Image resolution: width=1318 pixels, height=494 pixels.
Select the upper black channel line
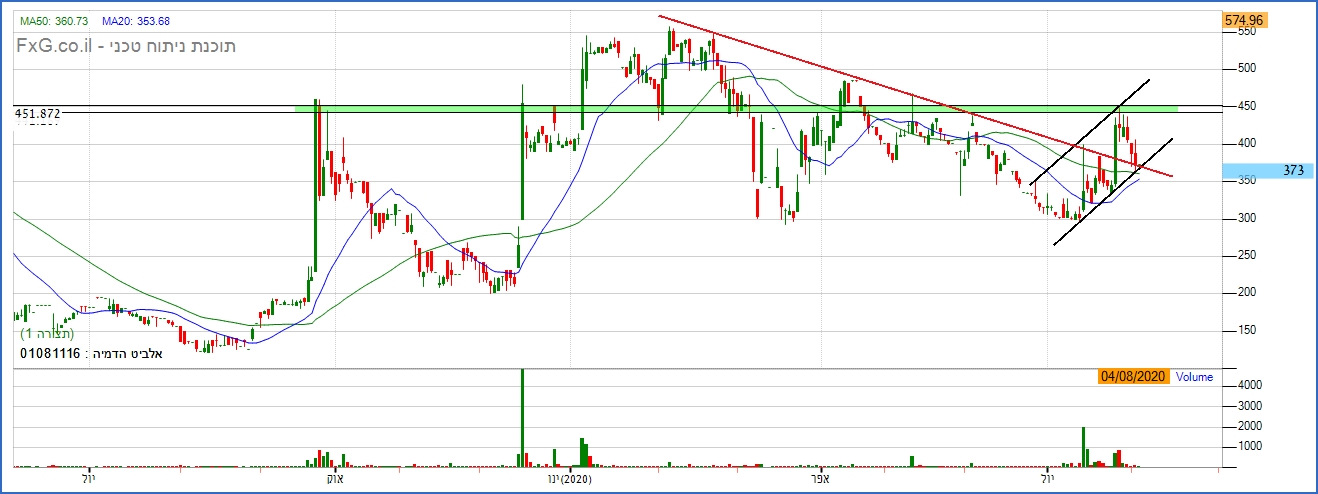click(1090, 132)
